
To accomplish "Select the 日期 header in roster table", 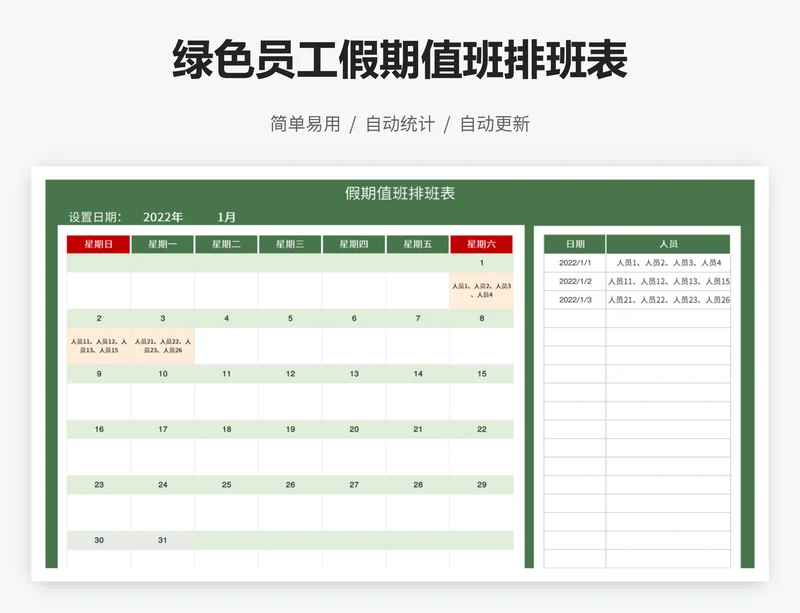I will [575, 244].
